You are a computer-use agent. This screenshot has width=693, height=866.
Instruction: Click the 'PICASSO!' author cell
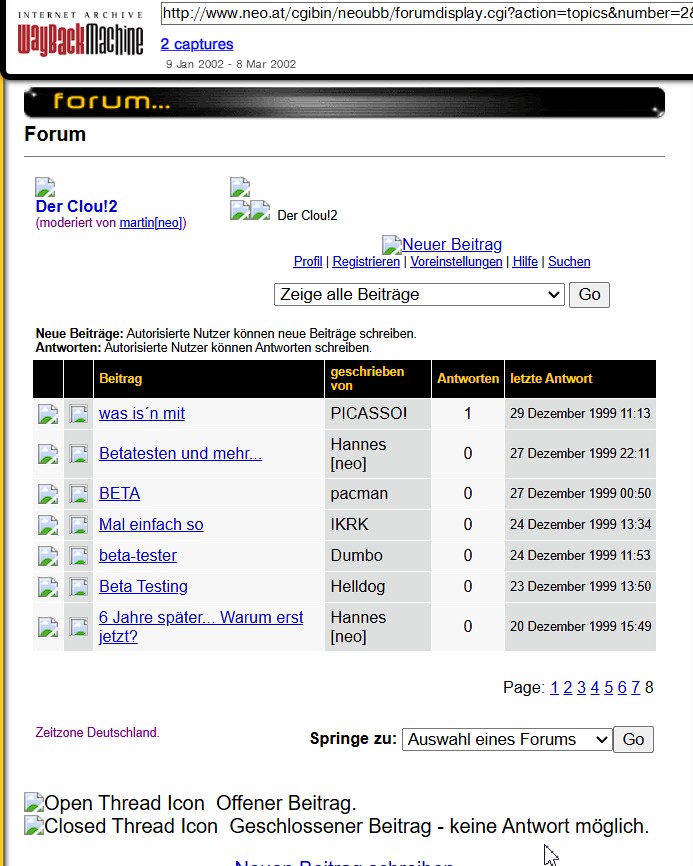[378, 414]
